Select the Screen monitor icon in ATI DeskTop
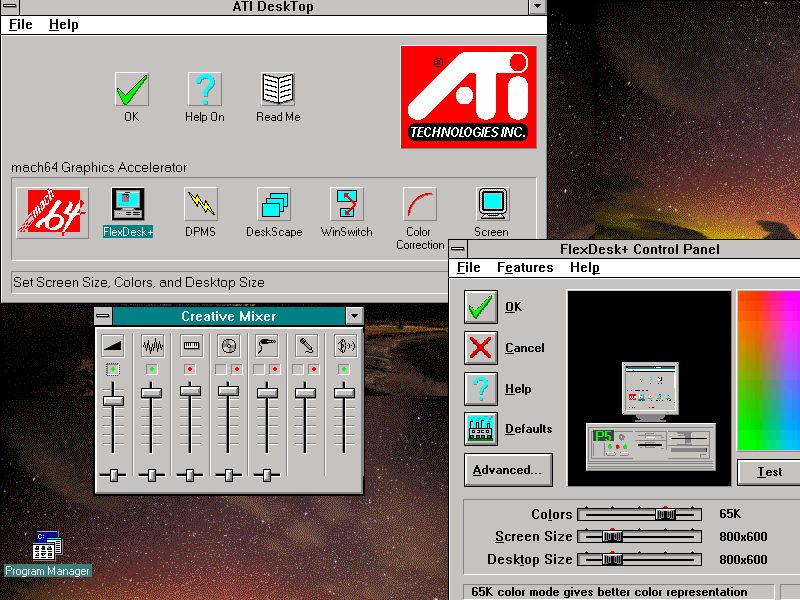Screen dimensions: 800x600 (492, 204)
